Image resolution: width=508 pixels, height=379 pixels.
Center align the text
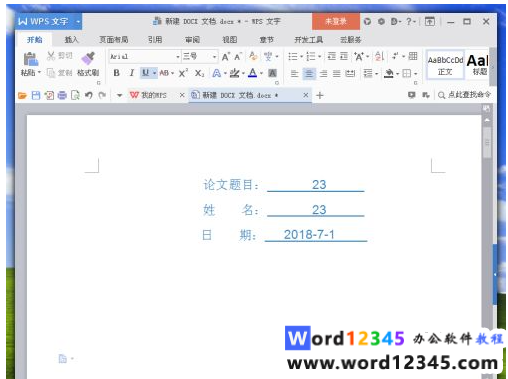point(309,73)
